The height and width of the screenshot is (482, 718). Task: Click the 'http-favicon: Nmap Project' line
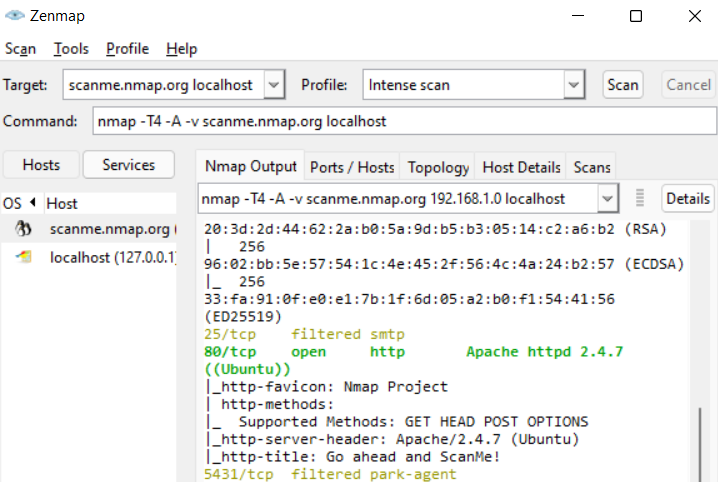(x=326, y=386)
